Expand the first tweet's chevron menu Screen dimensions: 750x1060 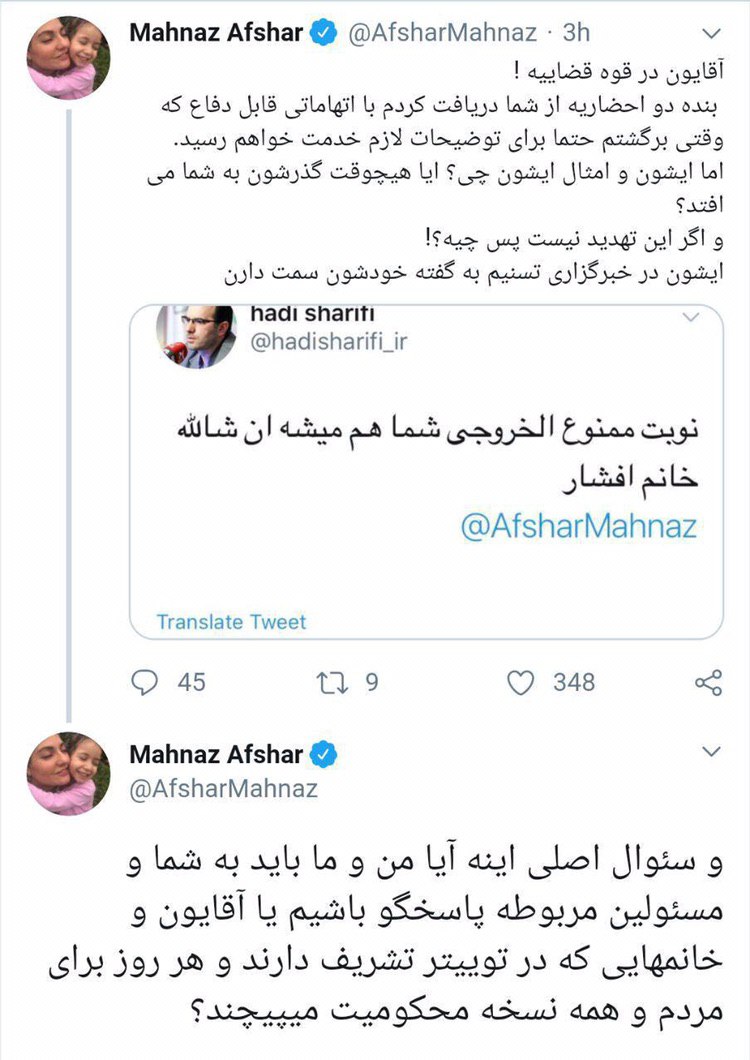[x=711, y=32]
